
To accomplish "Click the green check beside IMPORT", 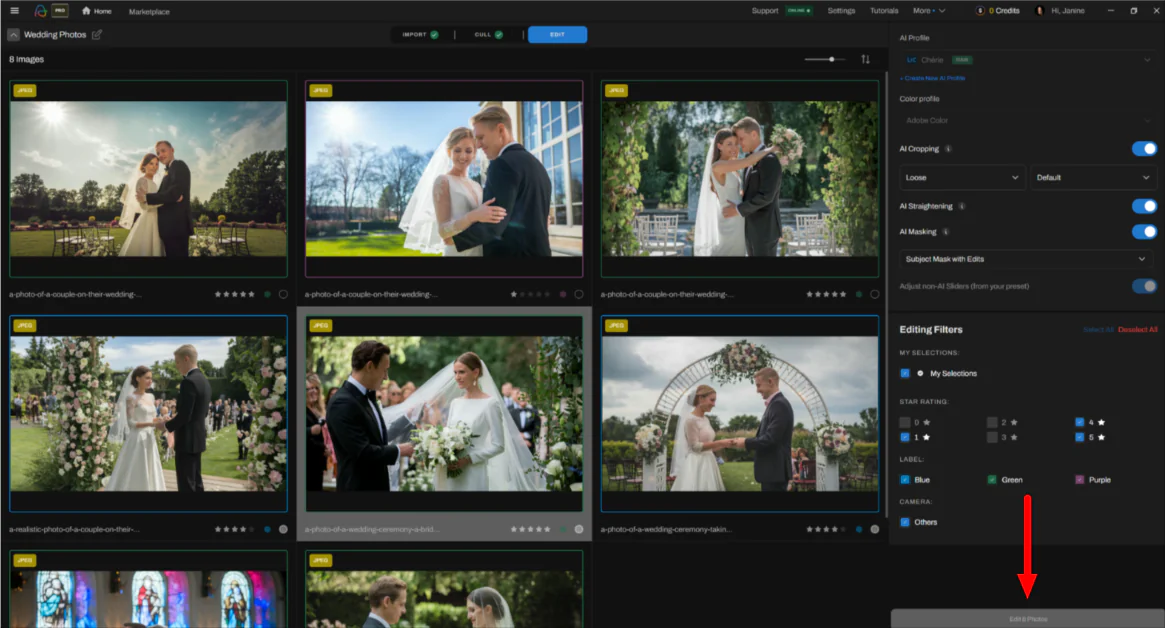I will point(434,35).
